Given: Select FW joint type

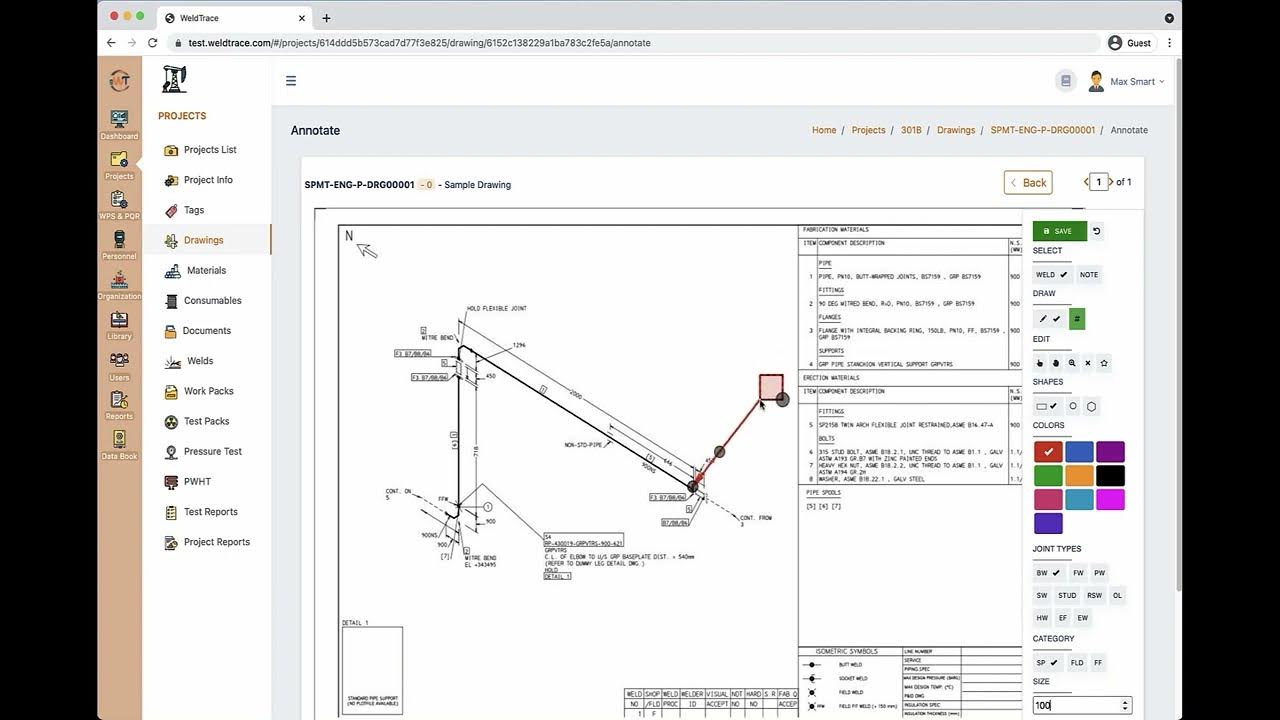Looking at the screenshot, I should tap(1078, 573).
